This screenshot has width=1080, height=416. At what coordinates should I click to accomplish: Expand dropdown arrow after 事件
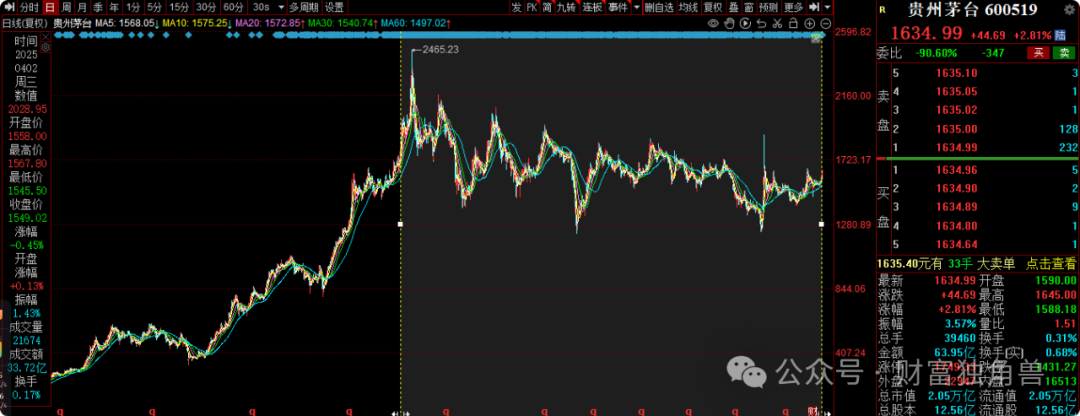click(636, 7)
